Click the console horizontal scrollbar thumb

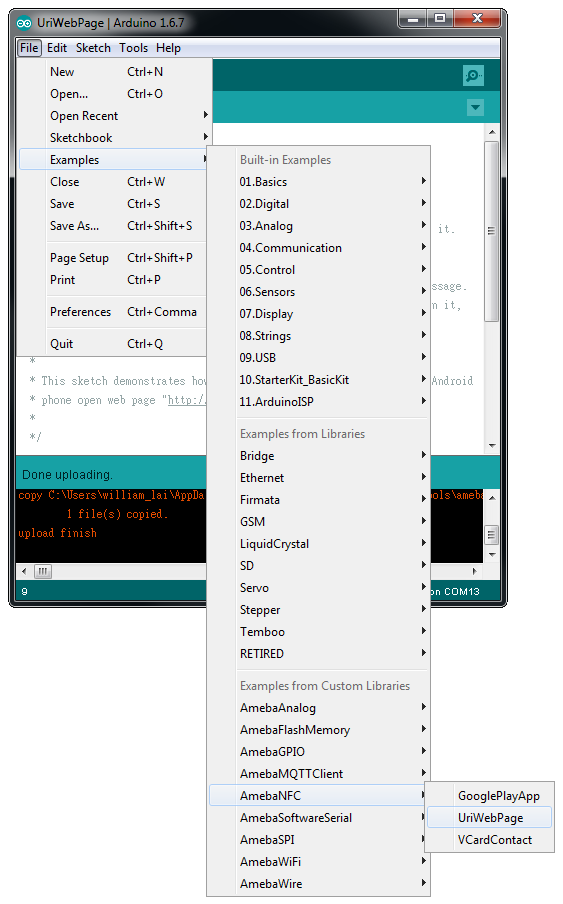43,571
